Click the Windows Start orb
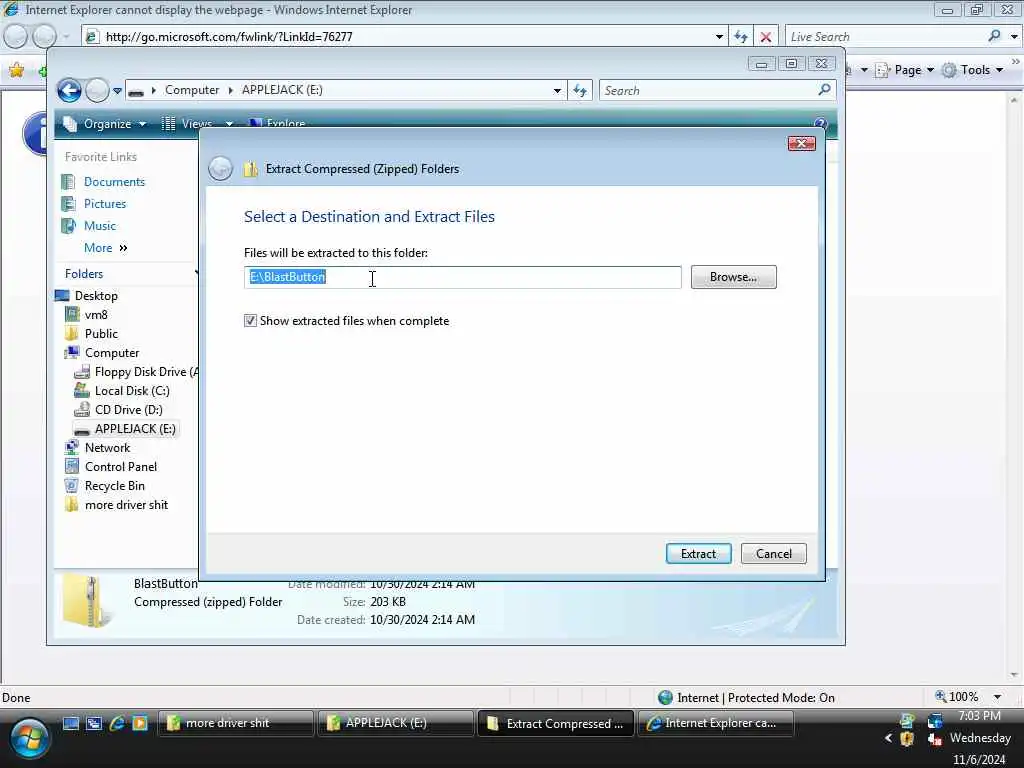Viewport: 1024px width, 768px height. point(29,739)
